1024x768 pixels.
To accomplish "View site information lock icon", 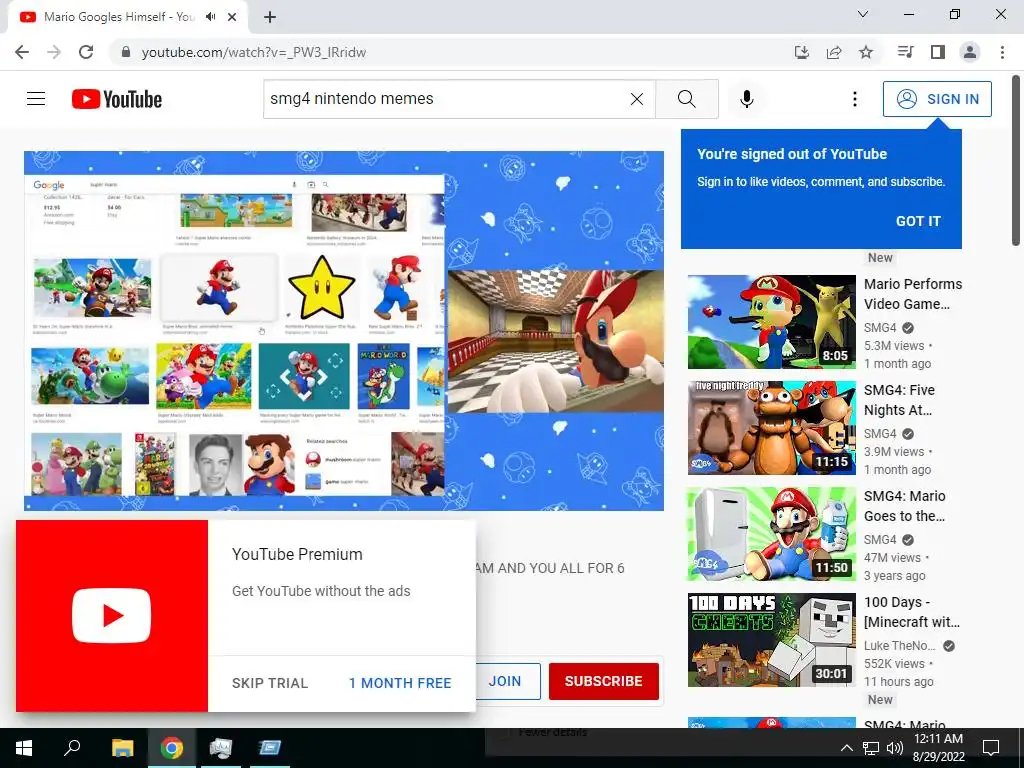I will click(x=126, y=52).
